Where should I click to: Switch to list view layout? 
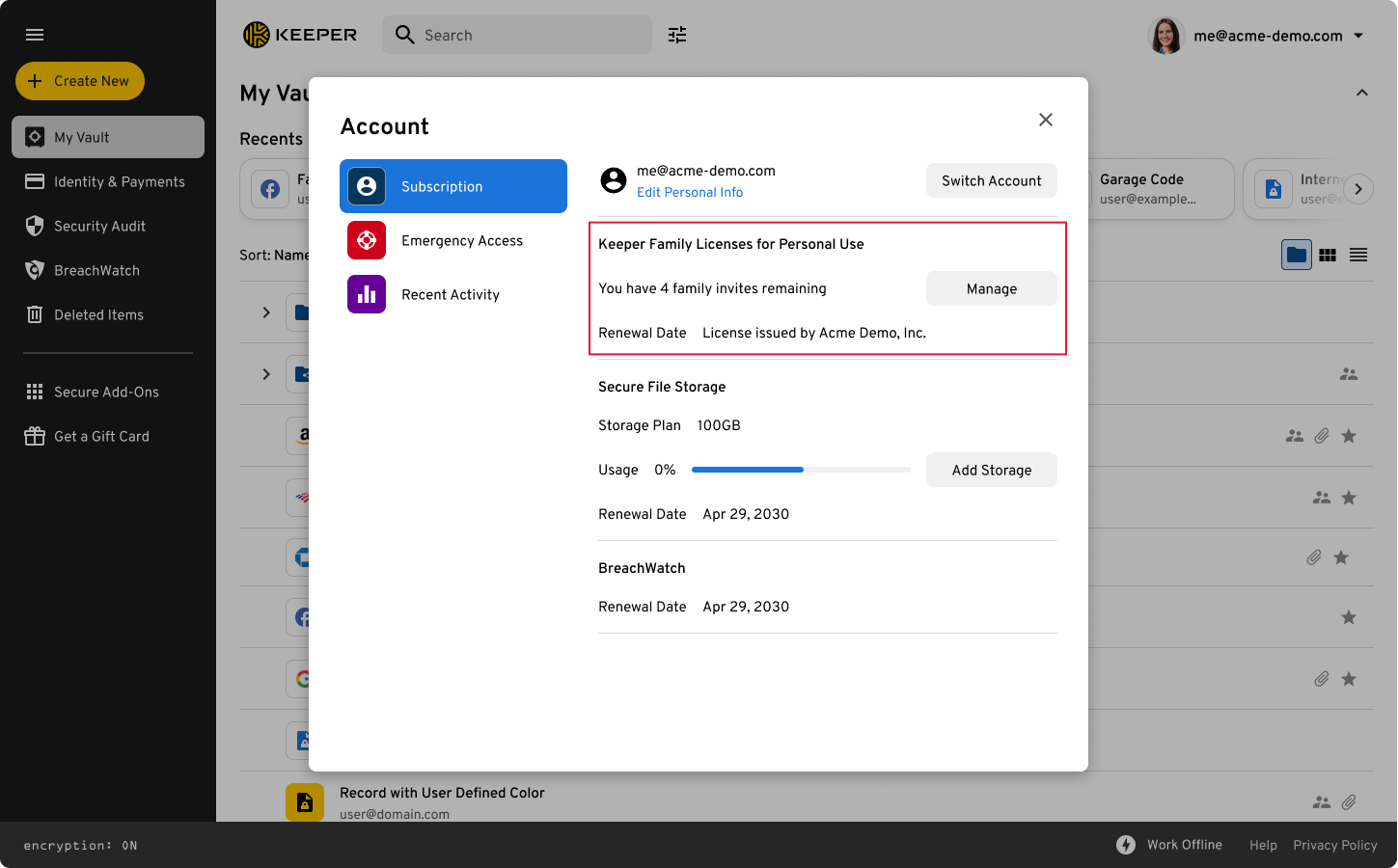[1358, 255]
